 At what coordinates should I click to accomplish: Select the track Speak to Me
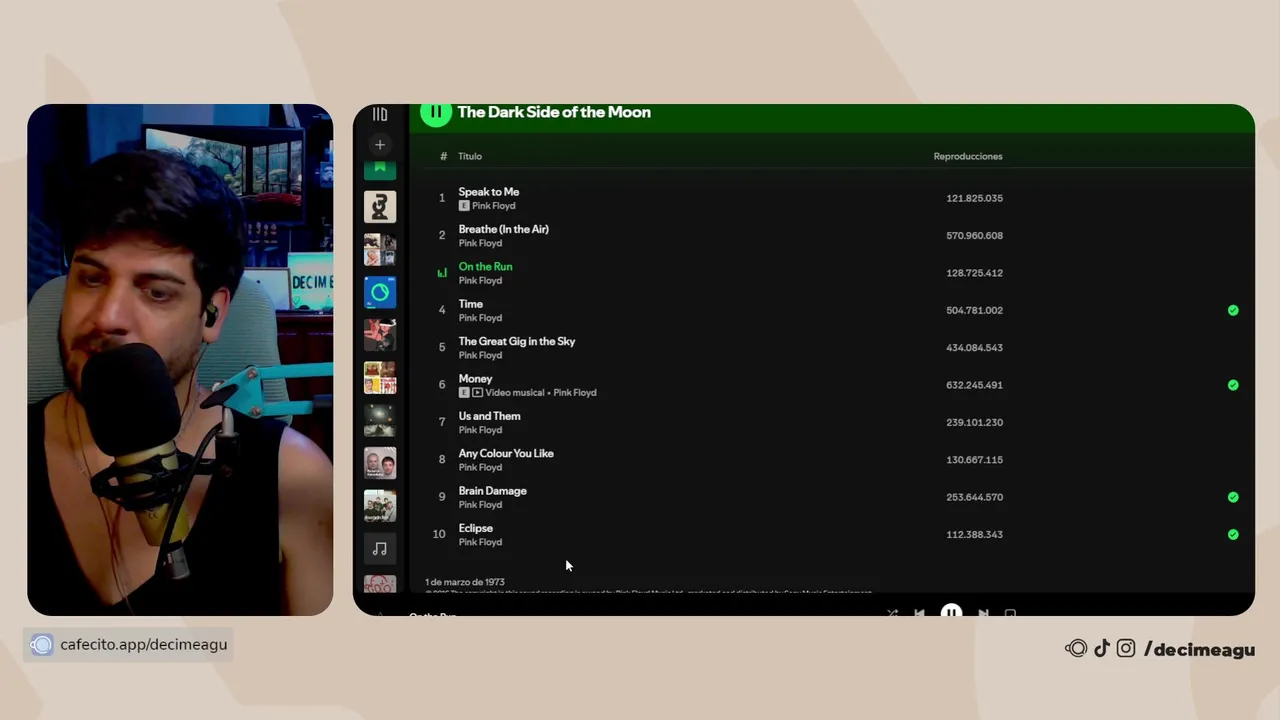pyautogui.click(x=489, y=192)
